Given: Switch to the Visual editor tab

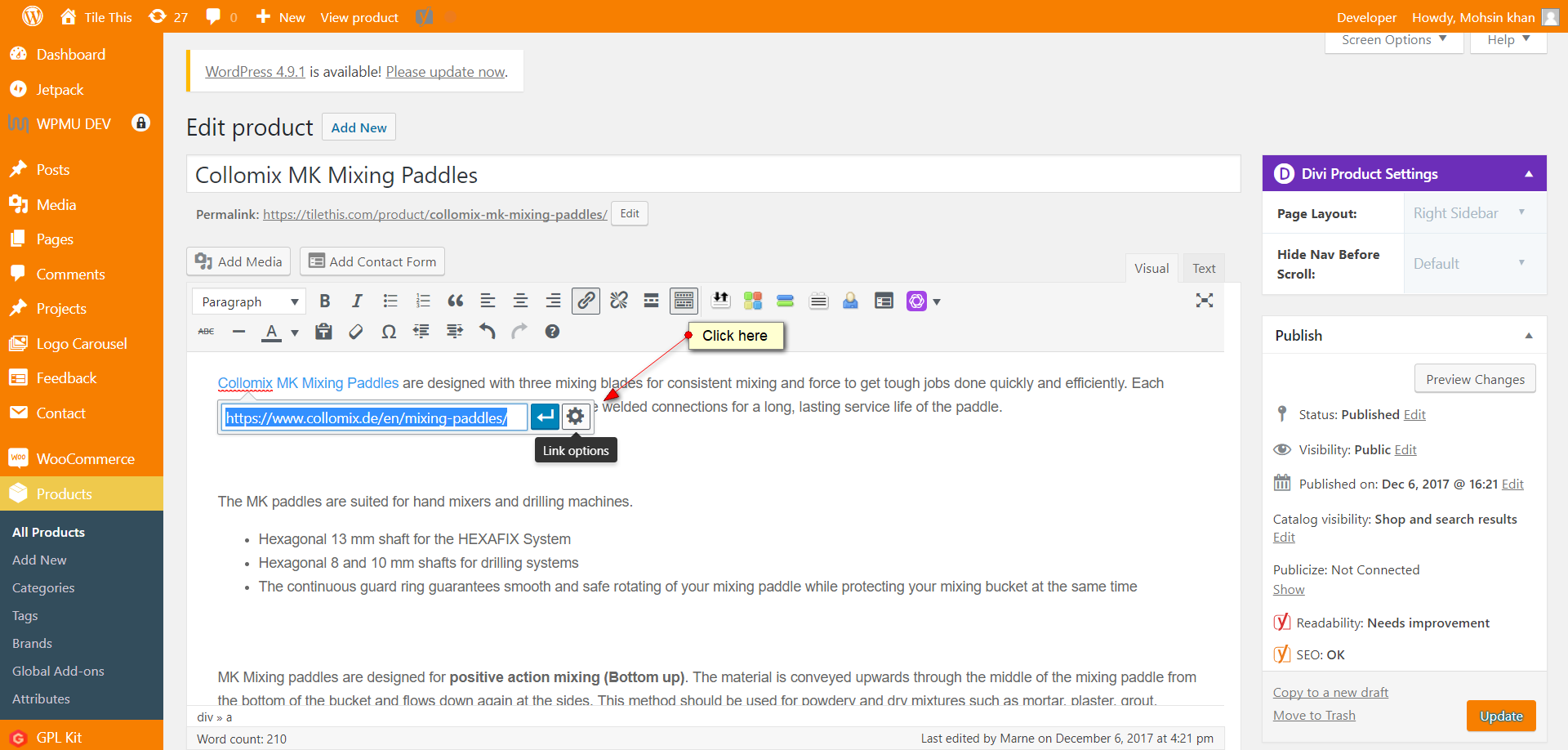Looking at the screenshot, I should click(x=1151, y=268).
